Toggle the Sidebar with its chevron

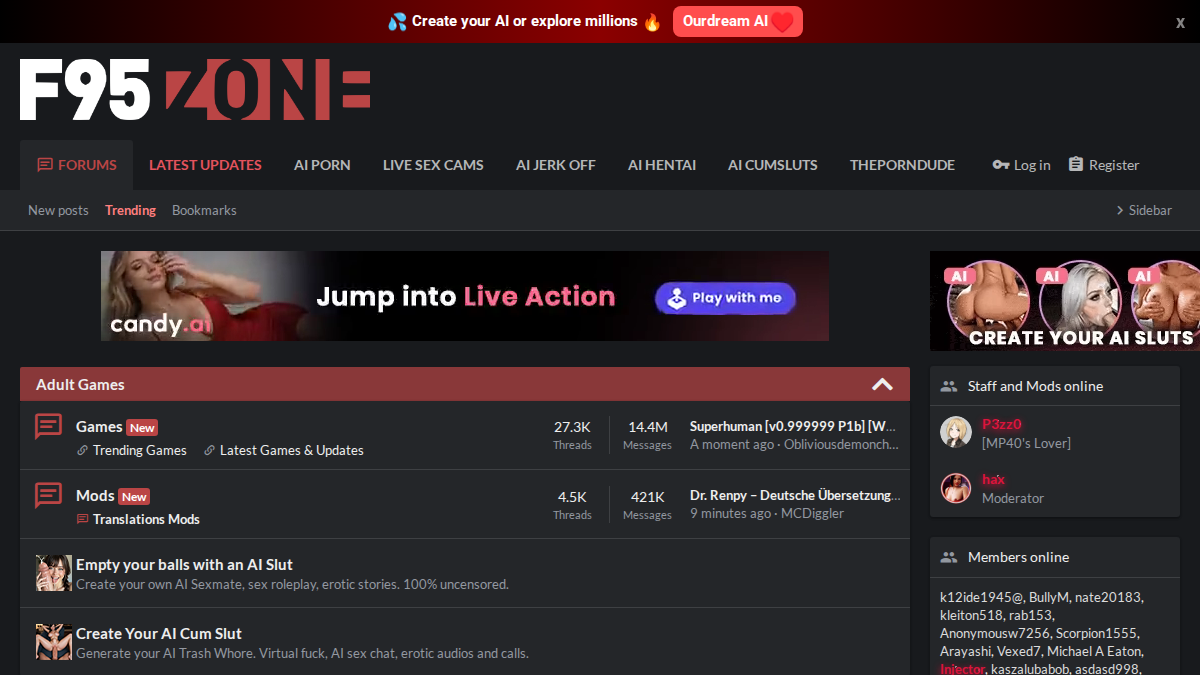coord(1144,210)
